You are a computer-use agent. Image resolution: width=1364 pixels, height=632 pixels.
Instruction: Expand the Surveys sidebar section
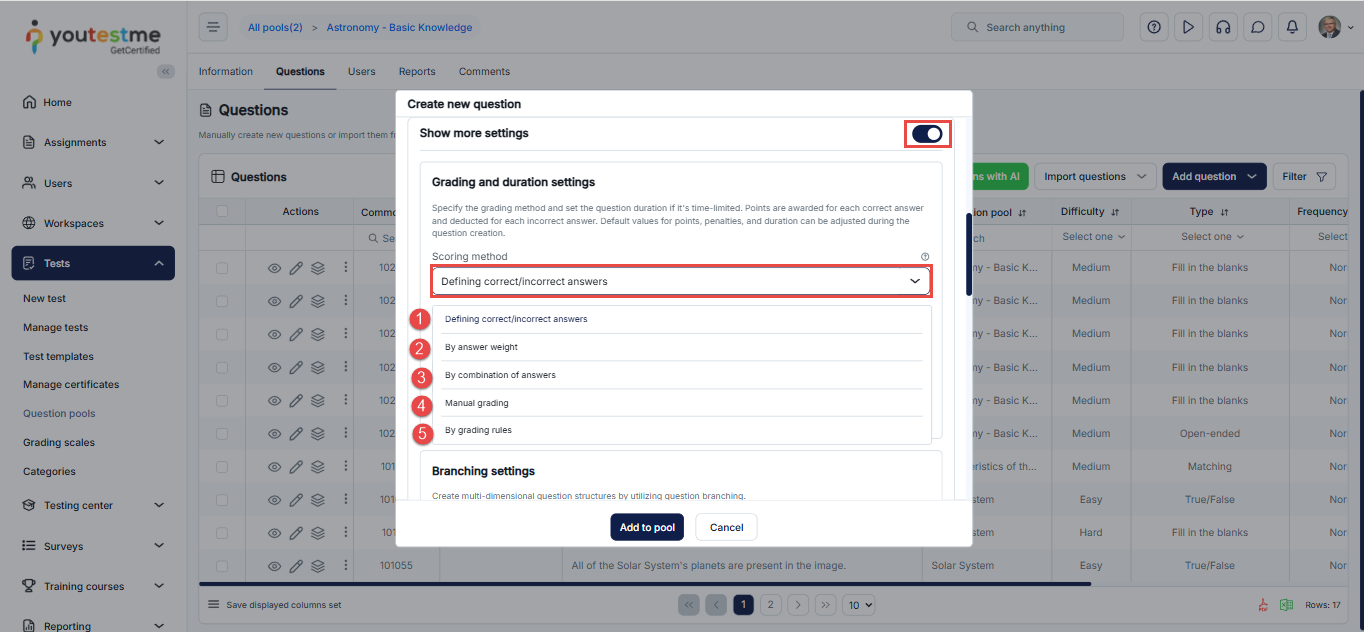click(93, 546)
